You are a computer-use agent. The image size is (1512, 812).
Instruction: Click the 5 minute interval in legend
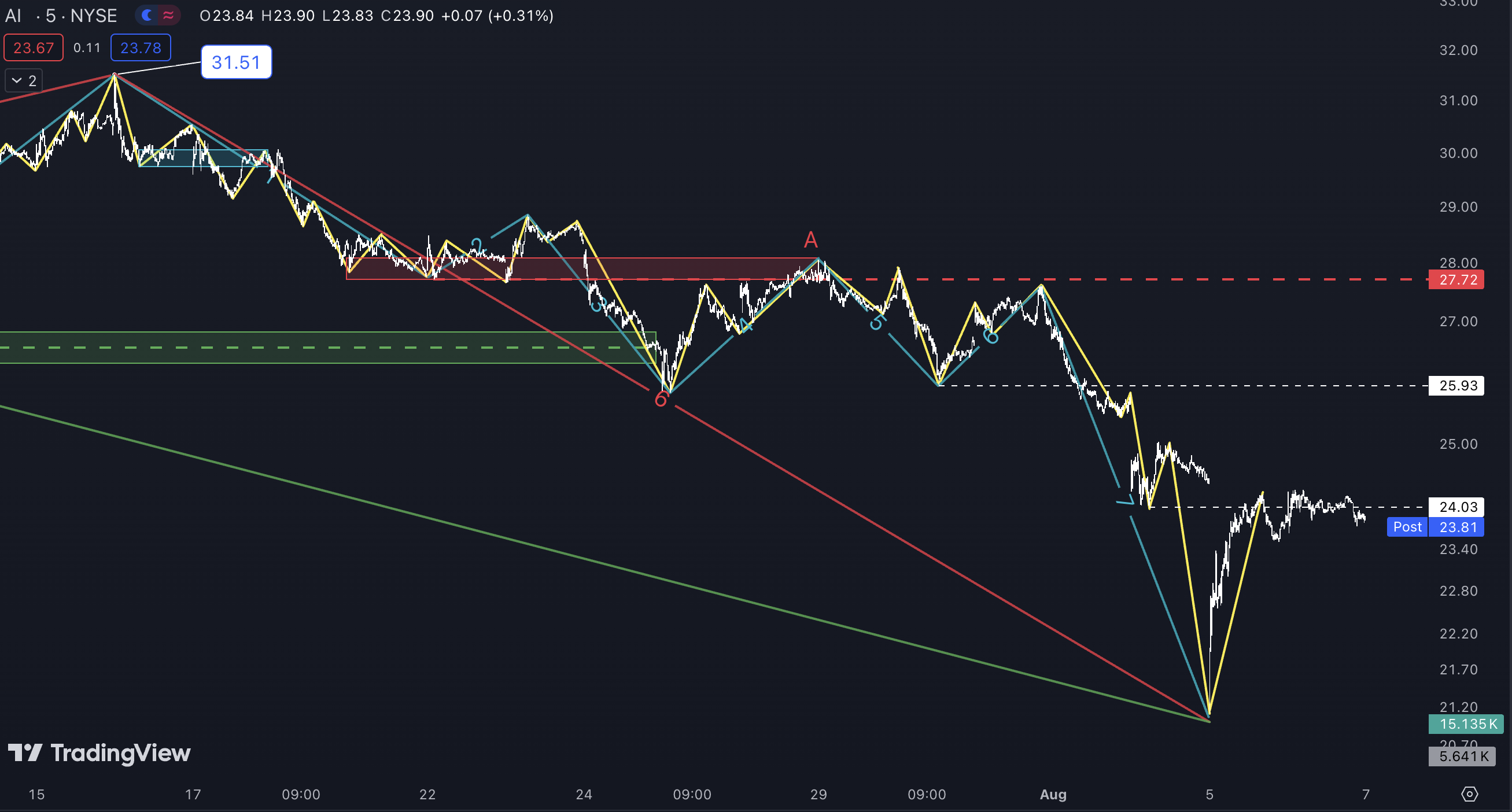tap(50, 16)
